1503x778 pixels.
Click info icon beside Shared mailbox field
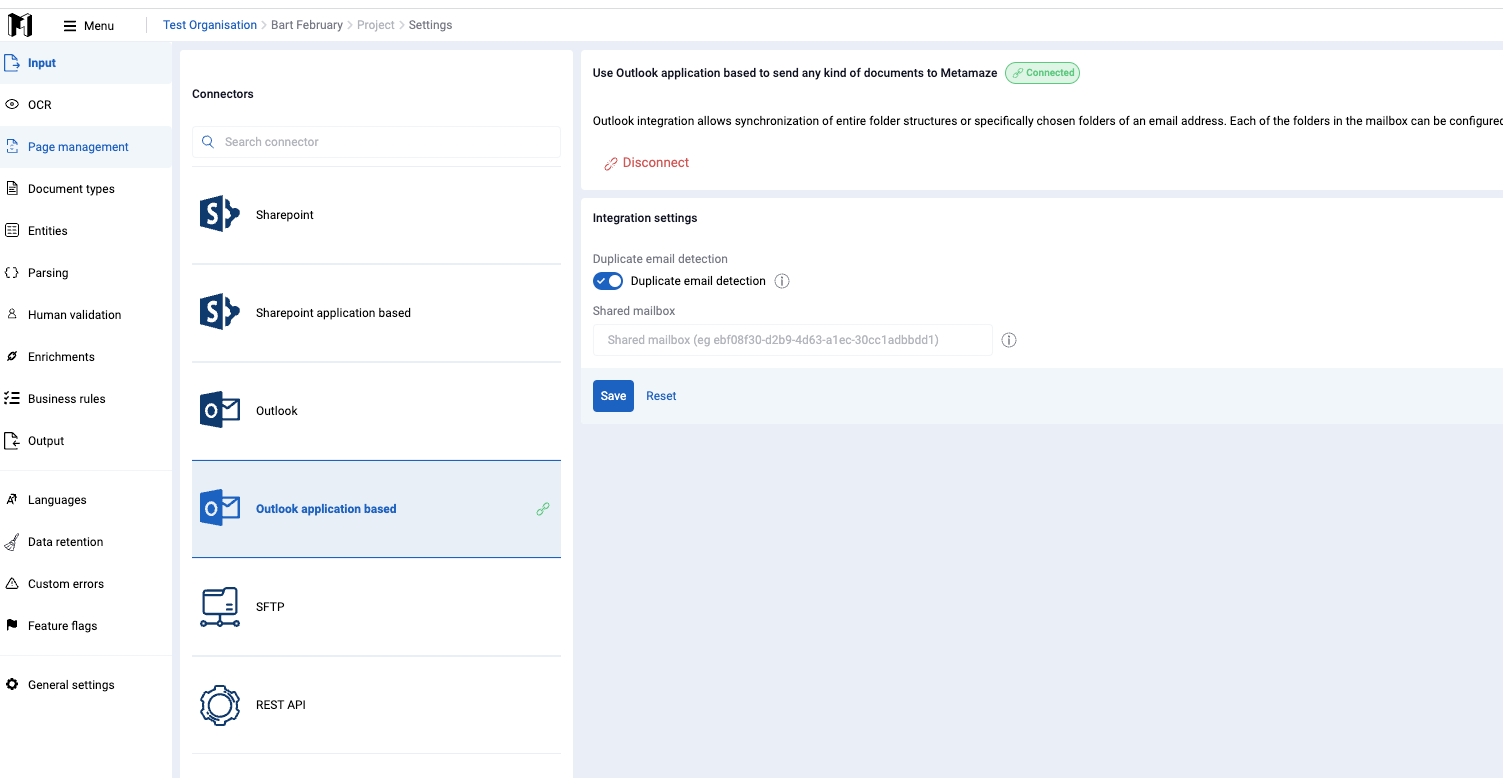(x=1009, y=340)
